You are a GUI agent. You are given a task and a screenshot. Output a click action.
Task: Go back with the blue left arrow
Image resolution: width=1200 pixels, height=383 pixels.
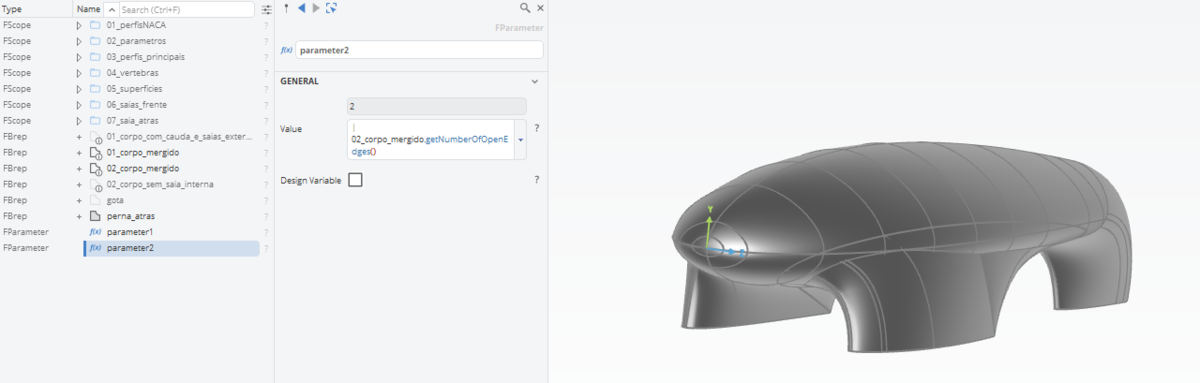[301, 8]
